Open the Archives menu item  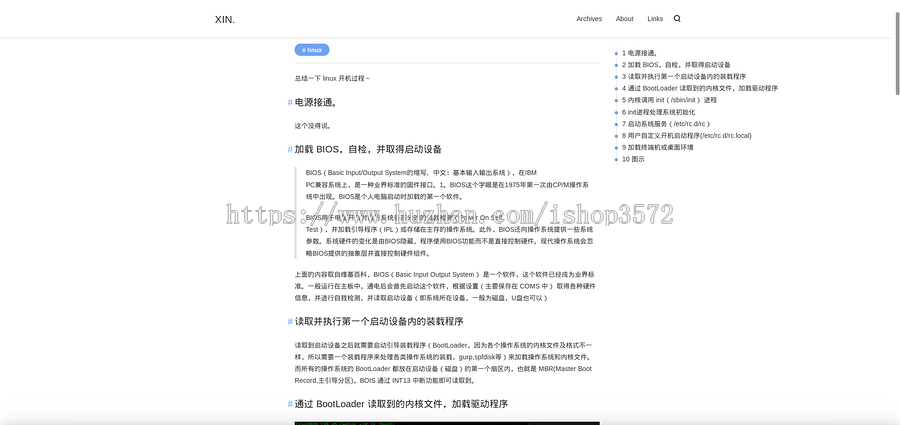point(589,19)
